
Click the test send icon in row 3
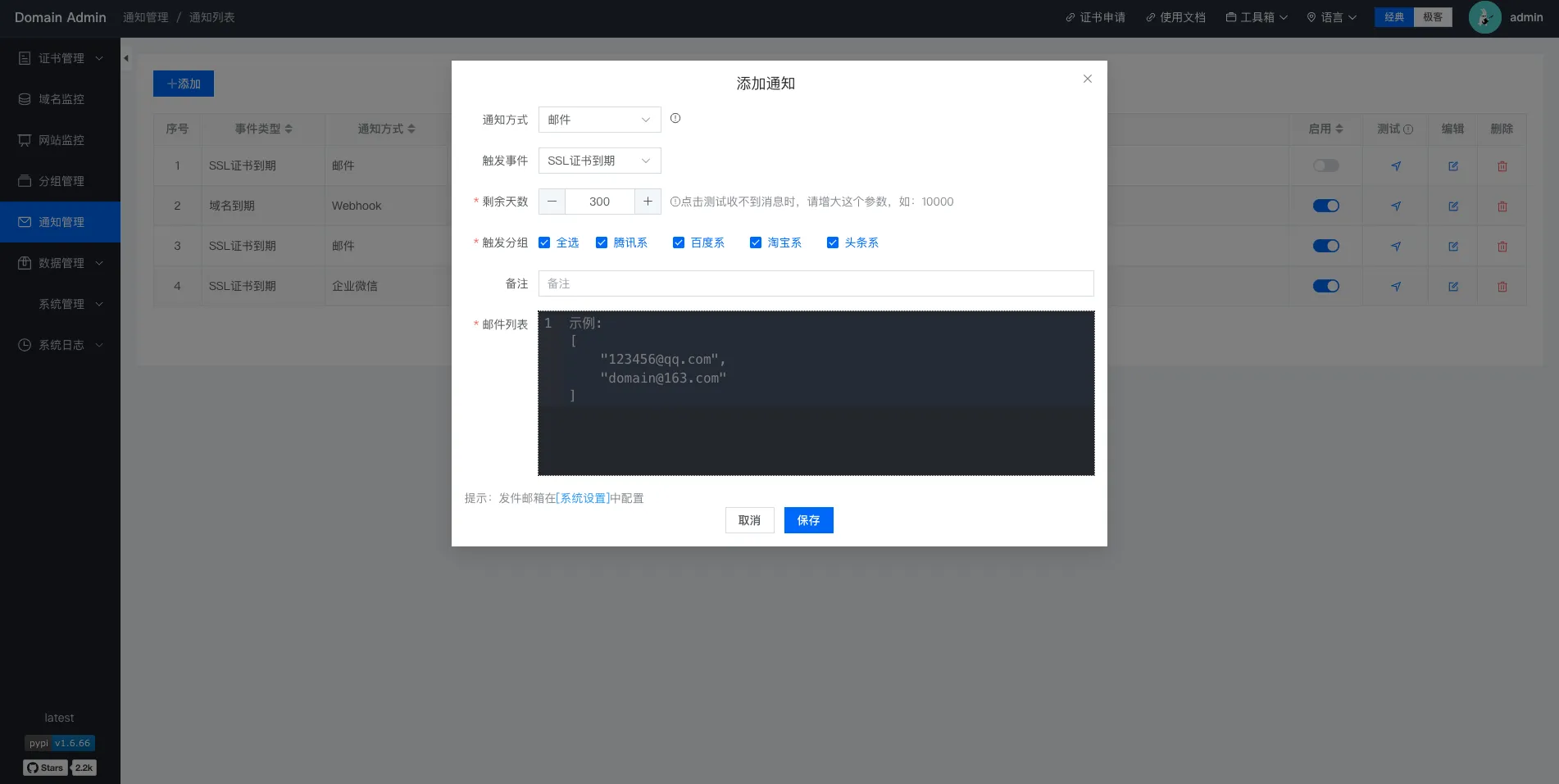[1396, 247]
